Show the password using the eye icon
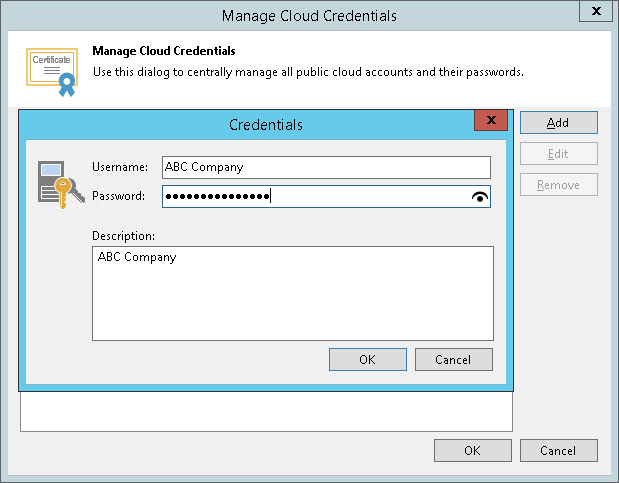619x483 pixels. click(x=480, y=197)
